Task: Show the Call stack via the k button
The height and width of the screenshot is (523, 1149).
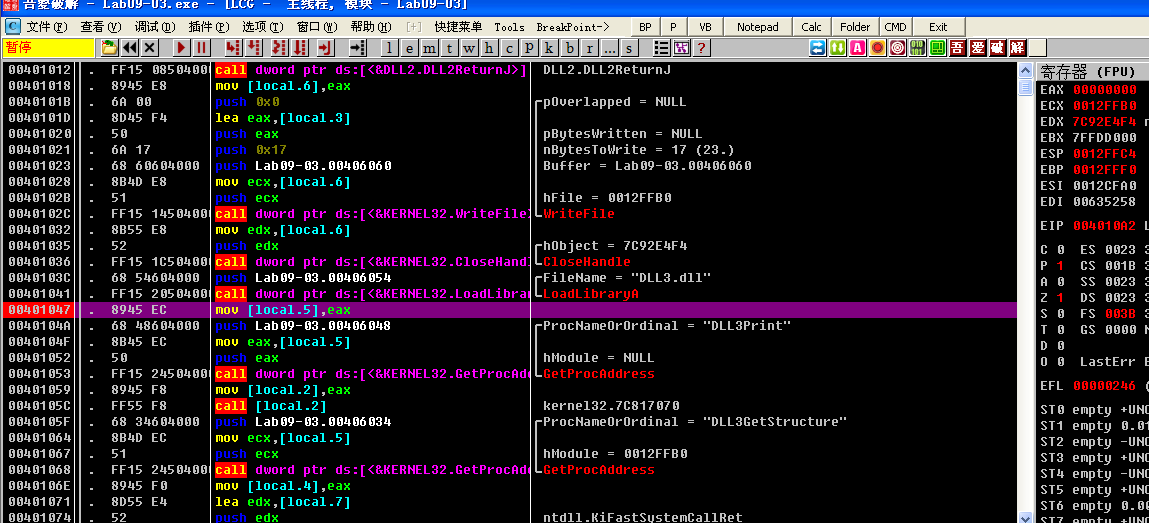Action: (x=548, y=48)
